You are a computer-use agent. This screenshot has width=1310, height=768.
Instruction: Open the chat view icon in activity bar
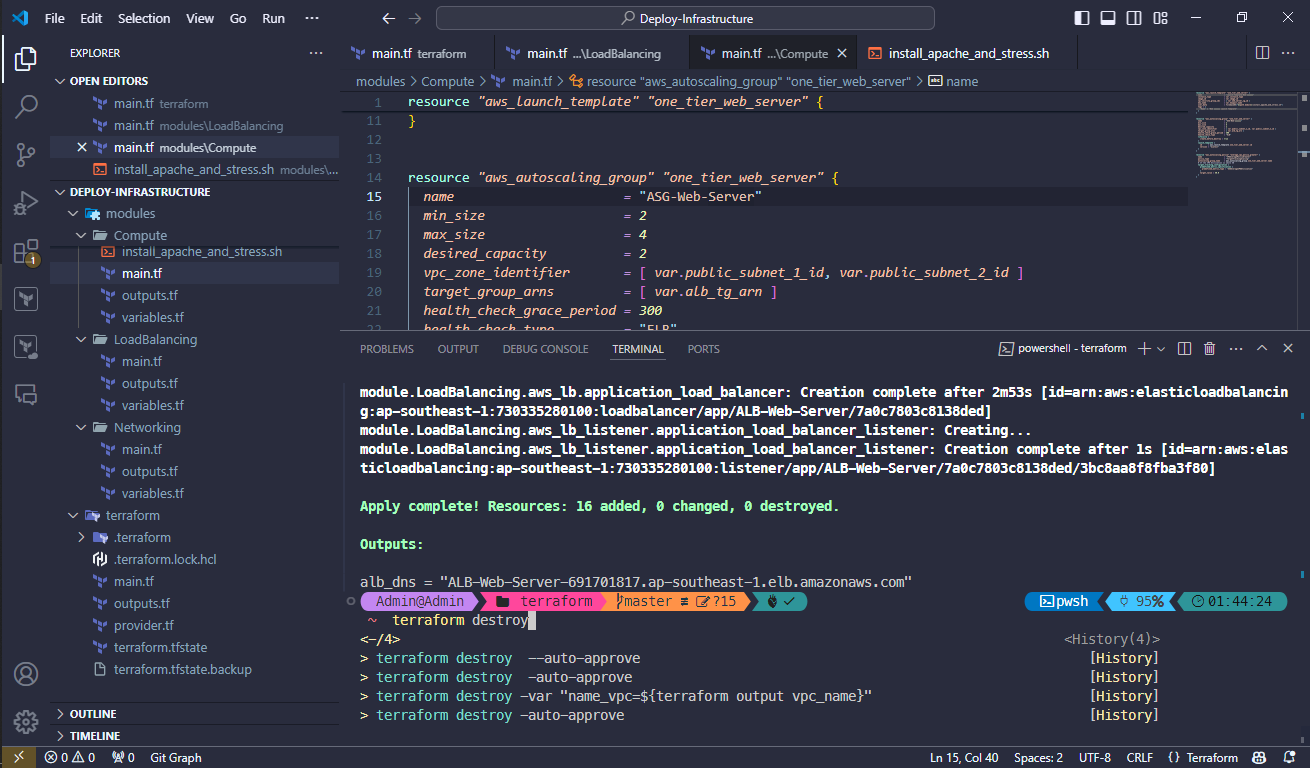(x=26, y=394)
